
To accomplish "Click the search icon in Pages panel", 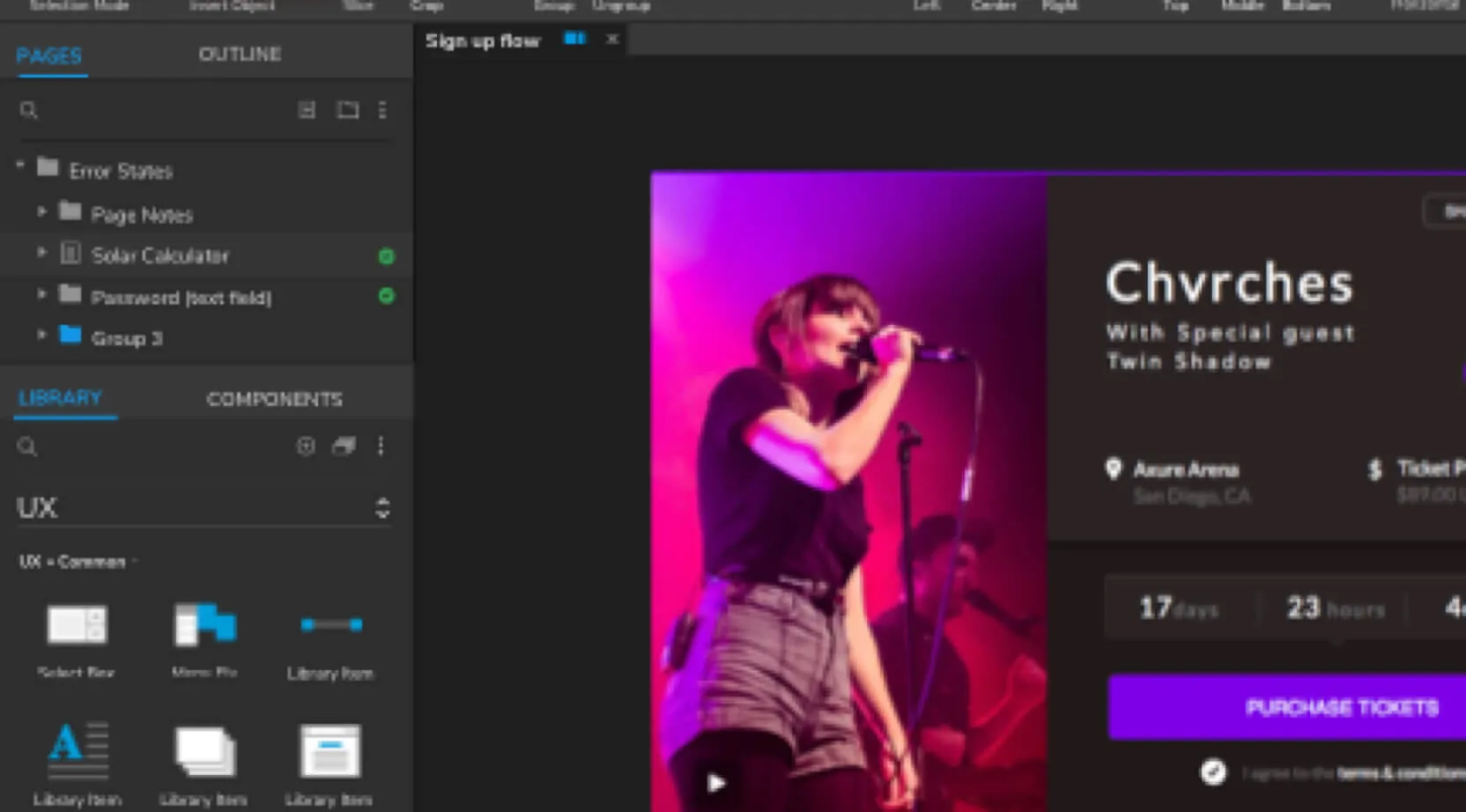I will tap(28, 110).
